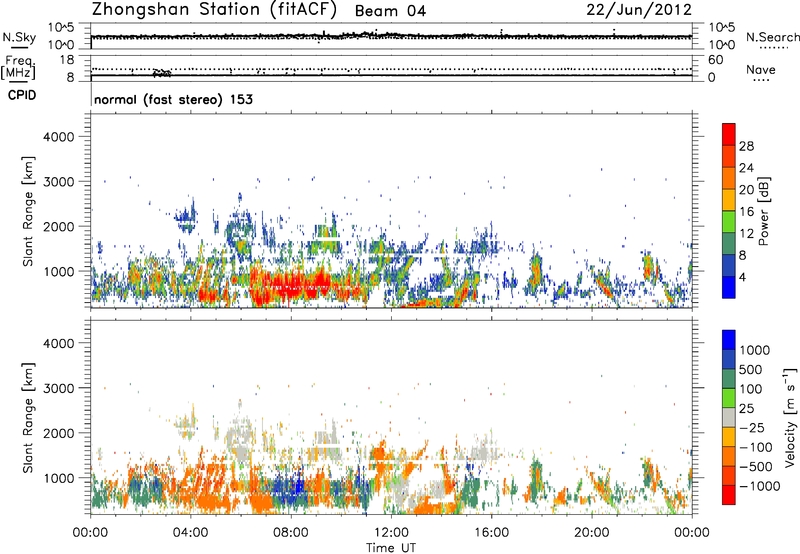Screen dimensions: 800x554
Task: Click the '28' label on power colorbar
Action: click(746, 146)
